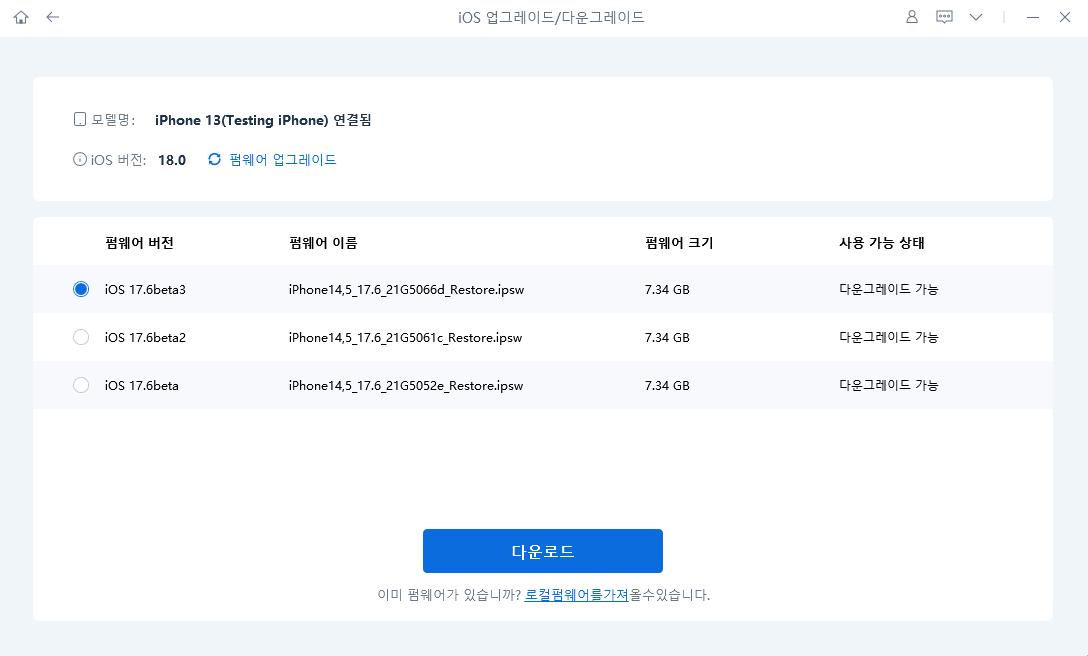Open the feedback chat bubble icon
Screen dimensions: 1088x656
(x=944, y=17)
